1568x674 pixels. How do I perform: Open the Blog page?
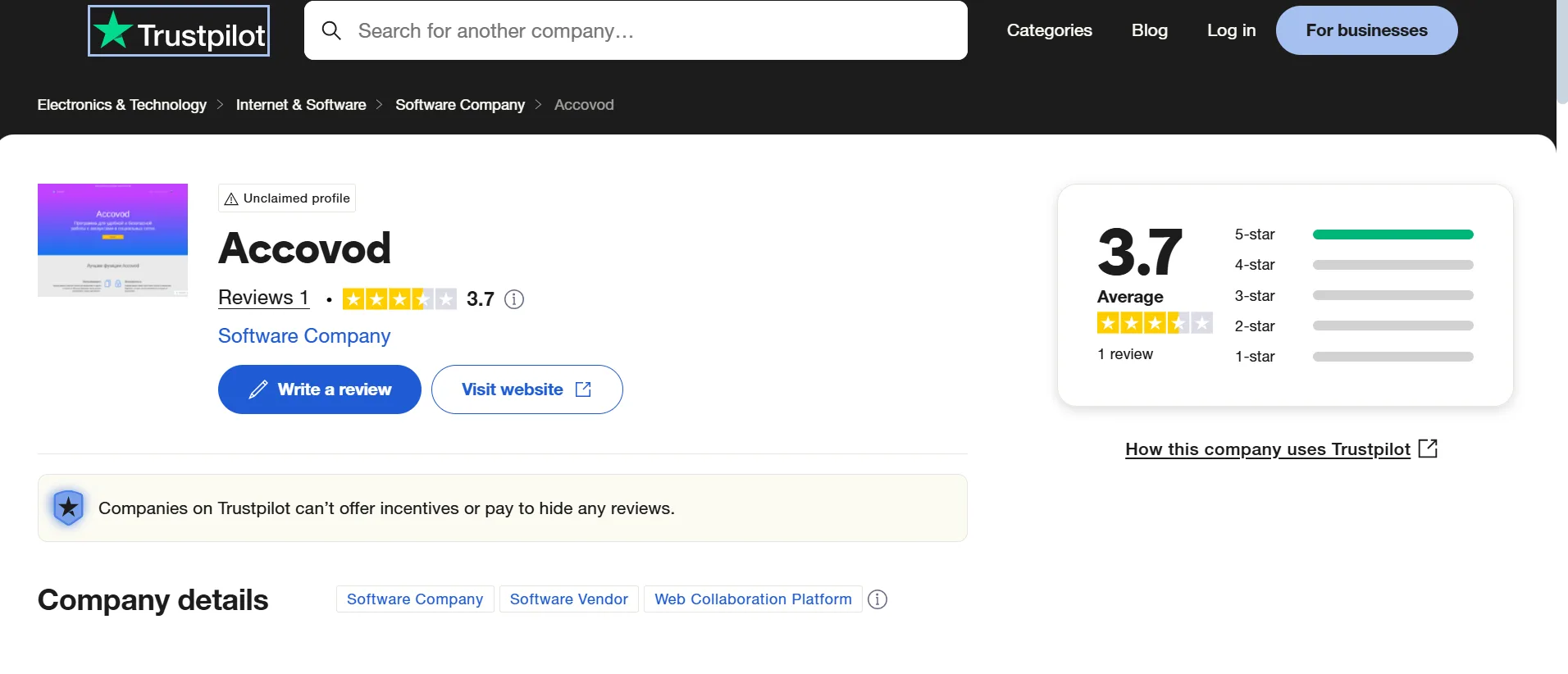(x=1149, y=30)
